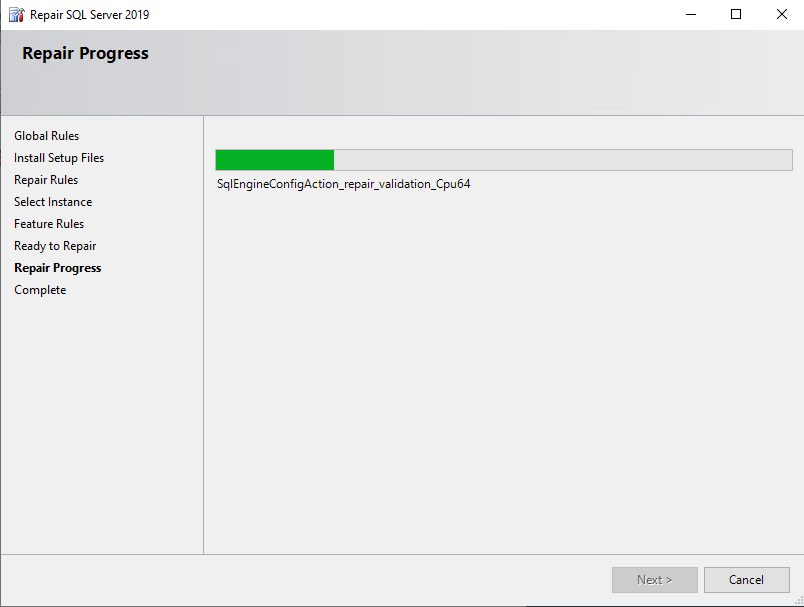This screenshot has width=804, height=607.
Task: Select the Global Rules step
Action: click(x=47, y=136)
